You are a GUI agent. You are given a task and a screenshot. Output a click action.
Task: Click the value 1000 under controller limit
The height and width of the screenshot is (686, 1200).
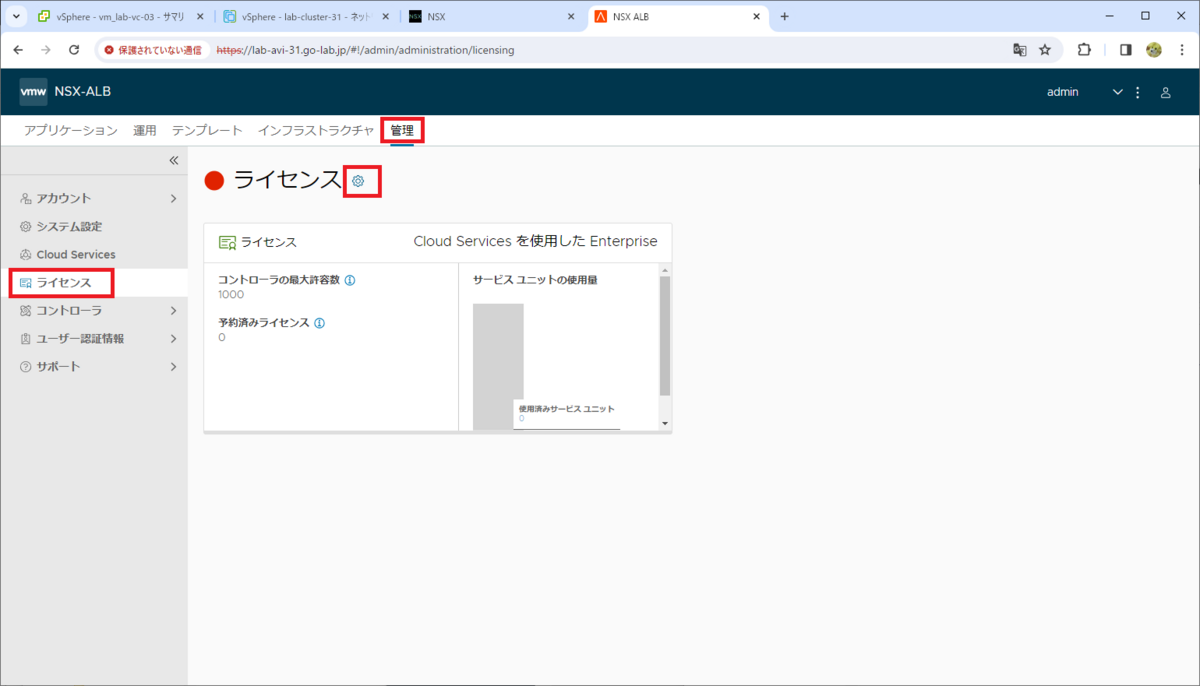click(x=231, y=294)
